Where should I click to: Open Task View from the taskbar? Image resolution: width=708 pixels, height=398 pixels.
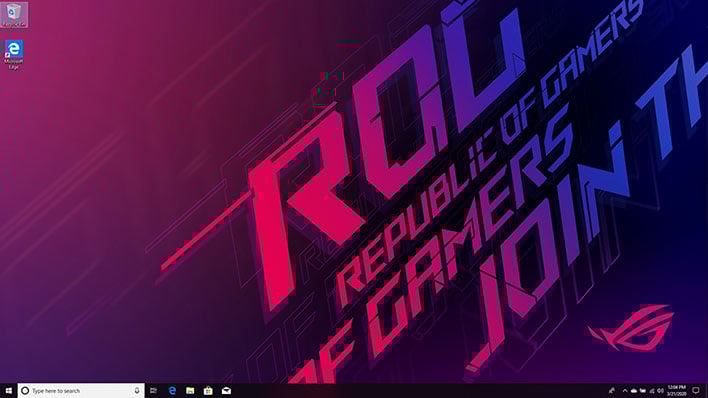pyautogui.click(x=154, y=391)
